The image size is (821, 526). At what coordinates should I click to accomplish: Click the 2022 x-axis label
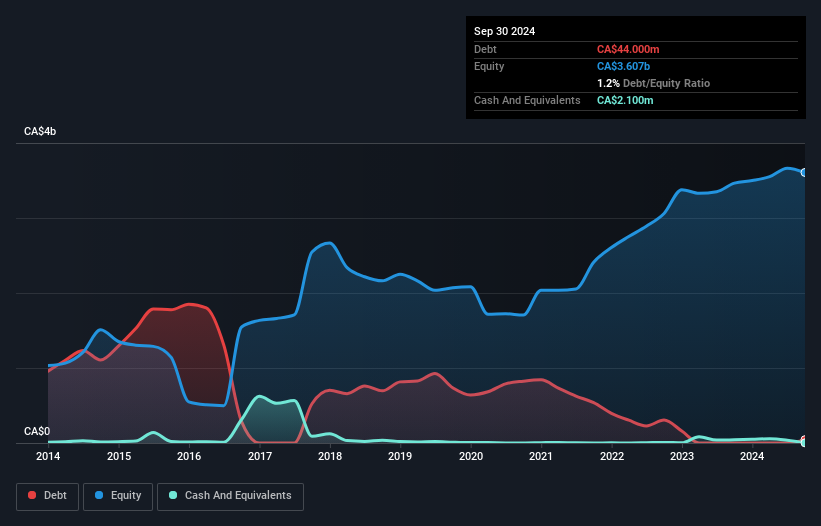click(x=612, y=456)
